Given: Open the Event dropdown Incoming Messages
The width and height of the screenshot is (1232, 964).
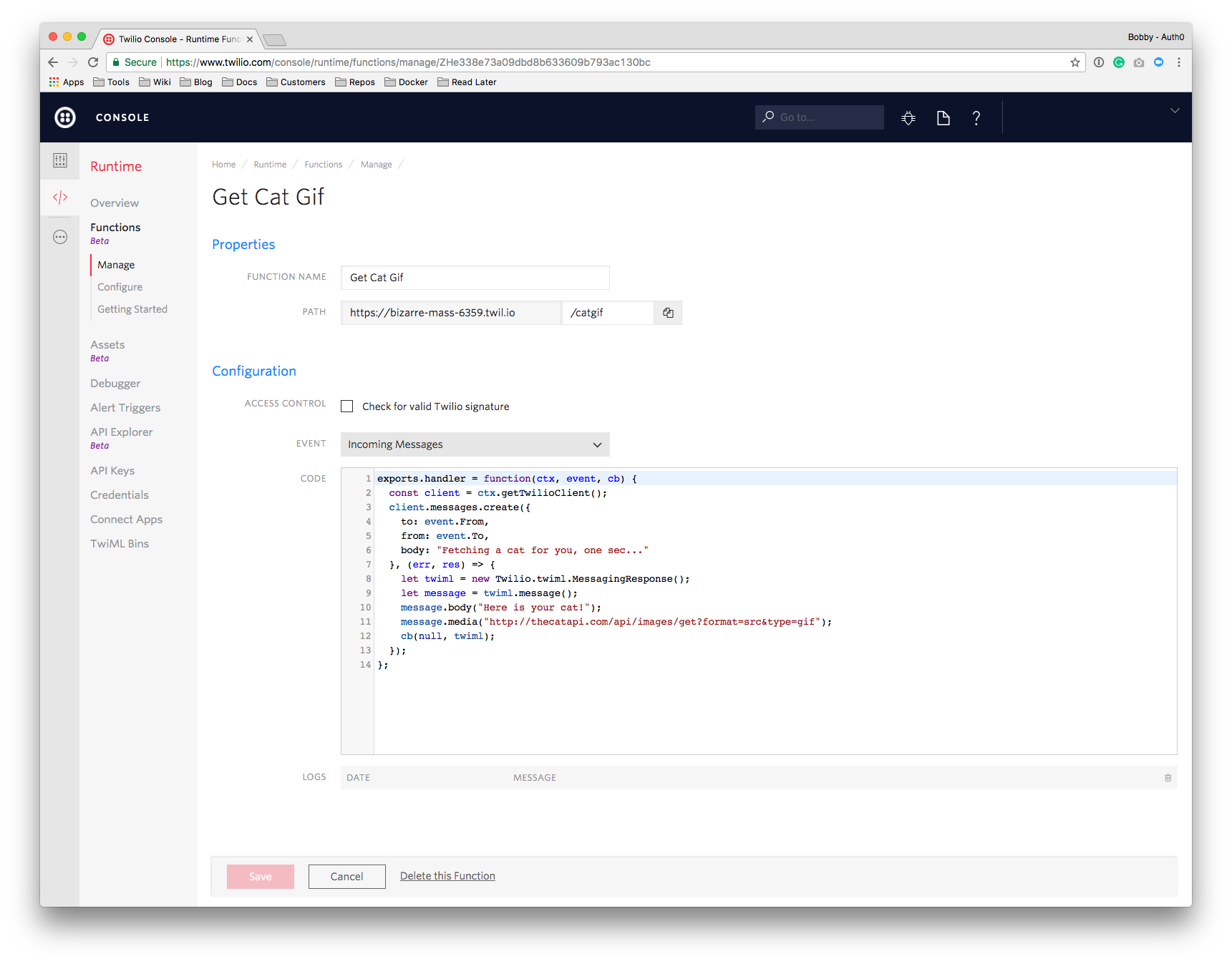Looking at the screenshot, I should [x=475, y=444].
